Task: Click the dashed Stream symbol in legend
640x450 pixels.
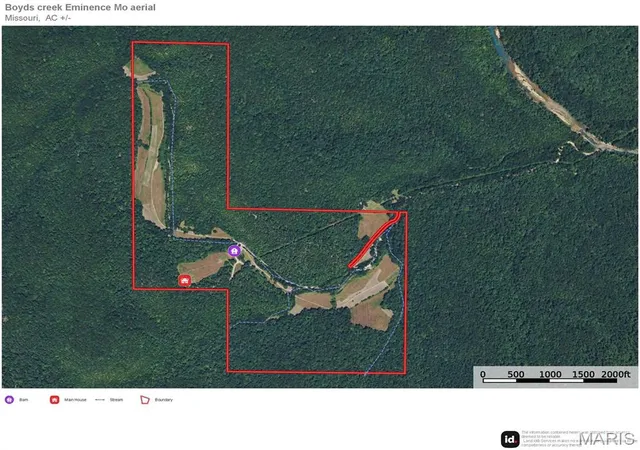Action: (x=100, y=400)
